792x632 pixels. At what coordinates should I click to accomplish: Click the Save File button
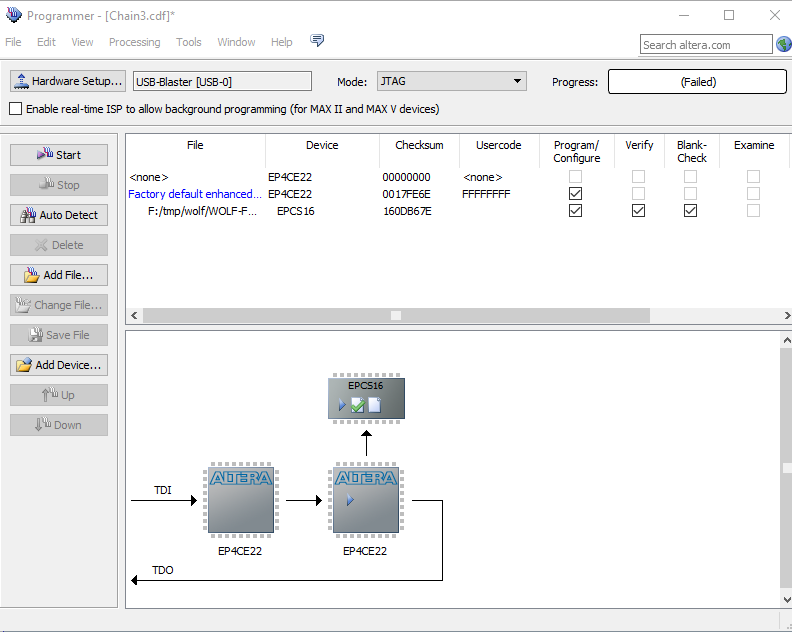(59, 335)
